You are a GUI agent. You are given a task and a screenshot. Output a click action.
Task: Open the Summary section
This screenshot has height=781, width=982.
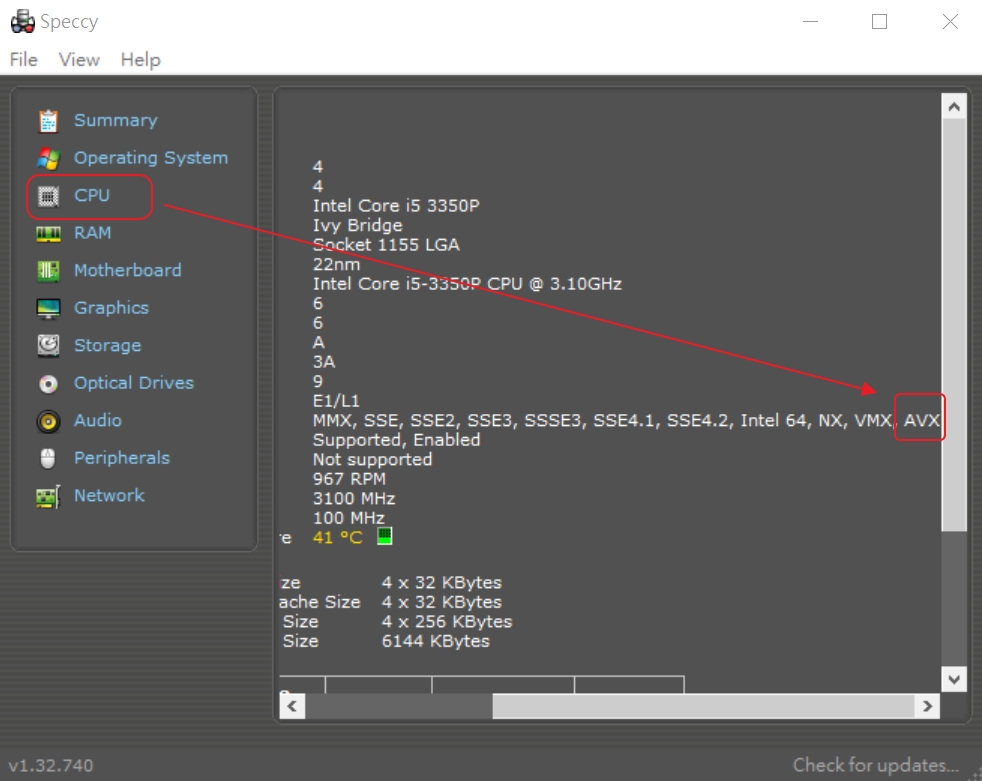[116, 120]
